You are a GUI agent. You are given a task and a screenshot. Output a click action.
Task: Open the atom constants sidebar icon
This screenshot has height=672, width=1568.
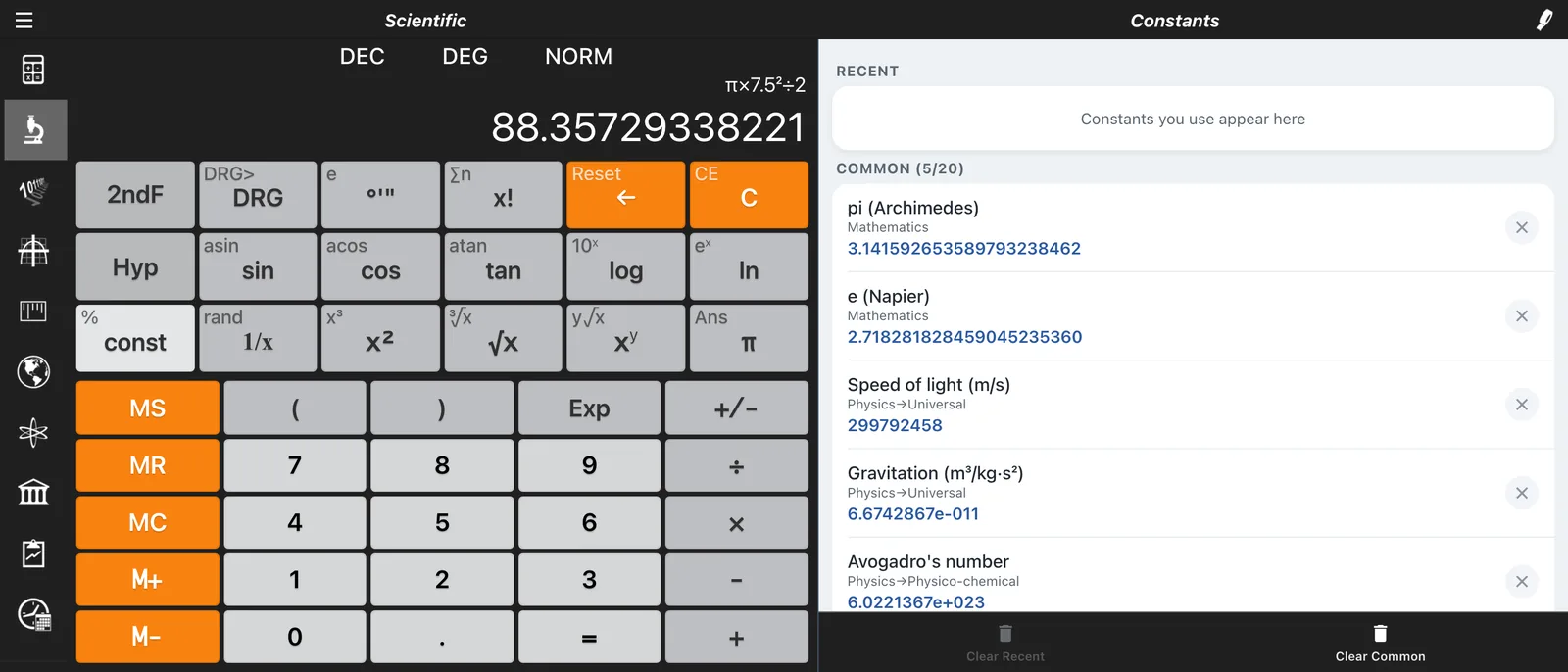pyautogui.click(x=33, y=432)
